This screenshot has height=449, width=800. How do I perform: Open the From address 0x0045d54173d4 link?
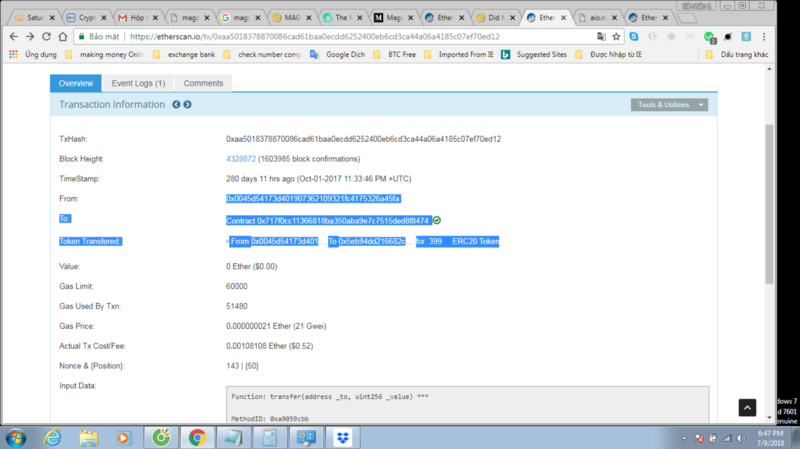313,198
